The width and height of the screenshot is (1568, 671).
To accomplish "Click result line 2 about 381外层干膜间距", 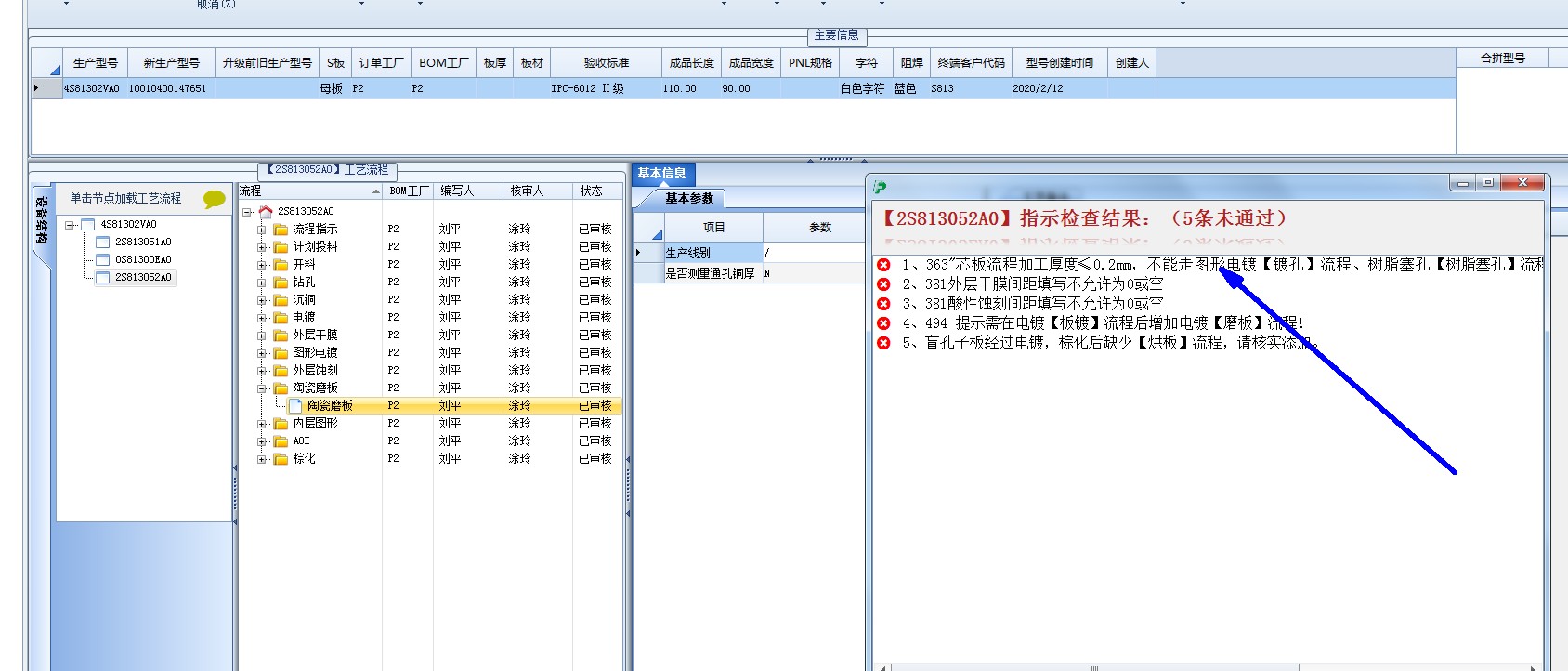I will (1033, 284).
